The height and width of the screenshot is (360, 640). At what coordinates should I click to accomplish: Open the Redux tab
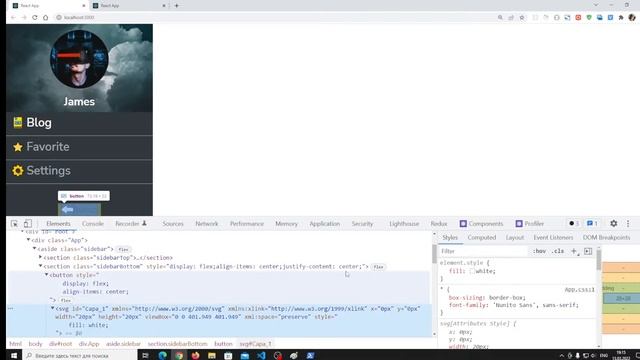pyautogui.click(x=439, y=224)
